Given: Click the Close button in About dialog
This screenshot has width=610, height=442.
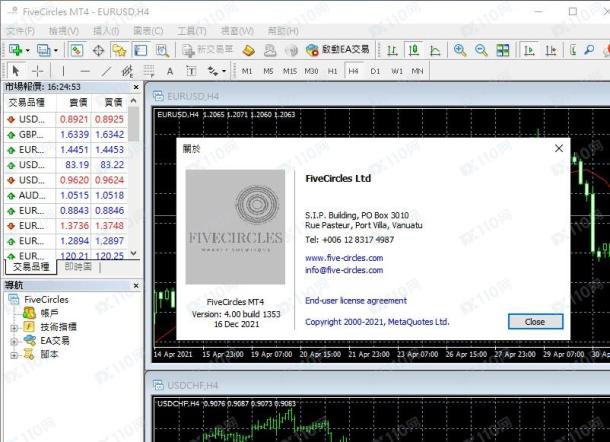Looking at the screenshot, I should pos(535,322).
